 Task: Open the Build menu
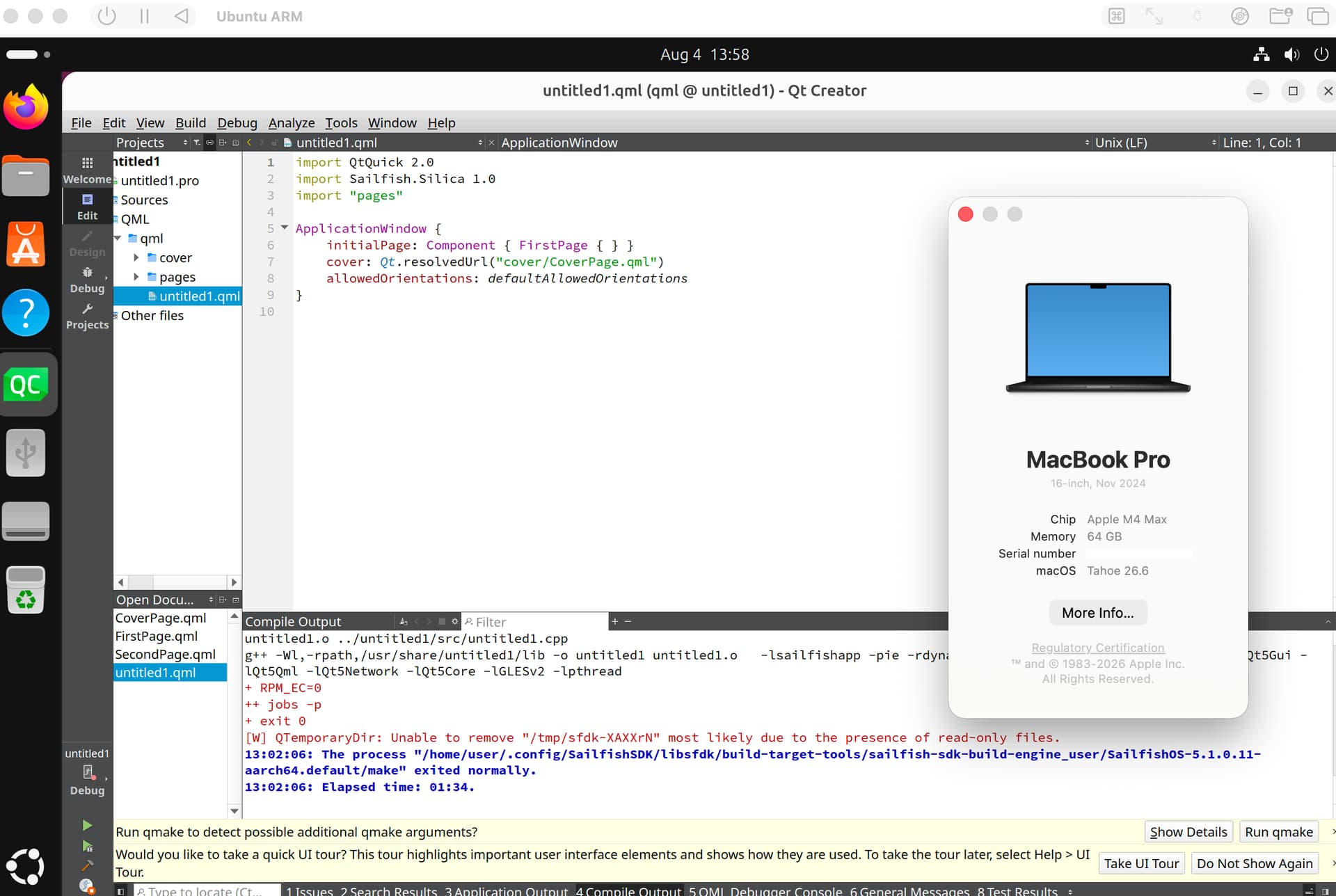click(190, 122)
